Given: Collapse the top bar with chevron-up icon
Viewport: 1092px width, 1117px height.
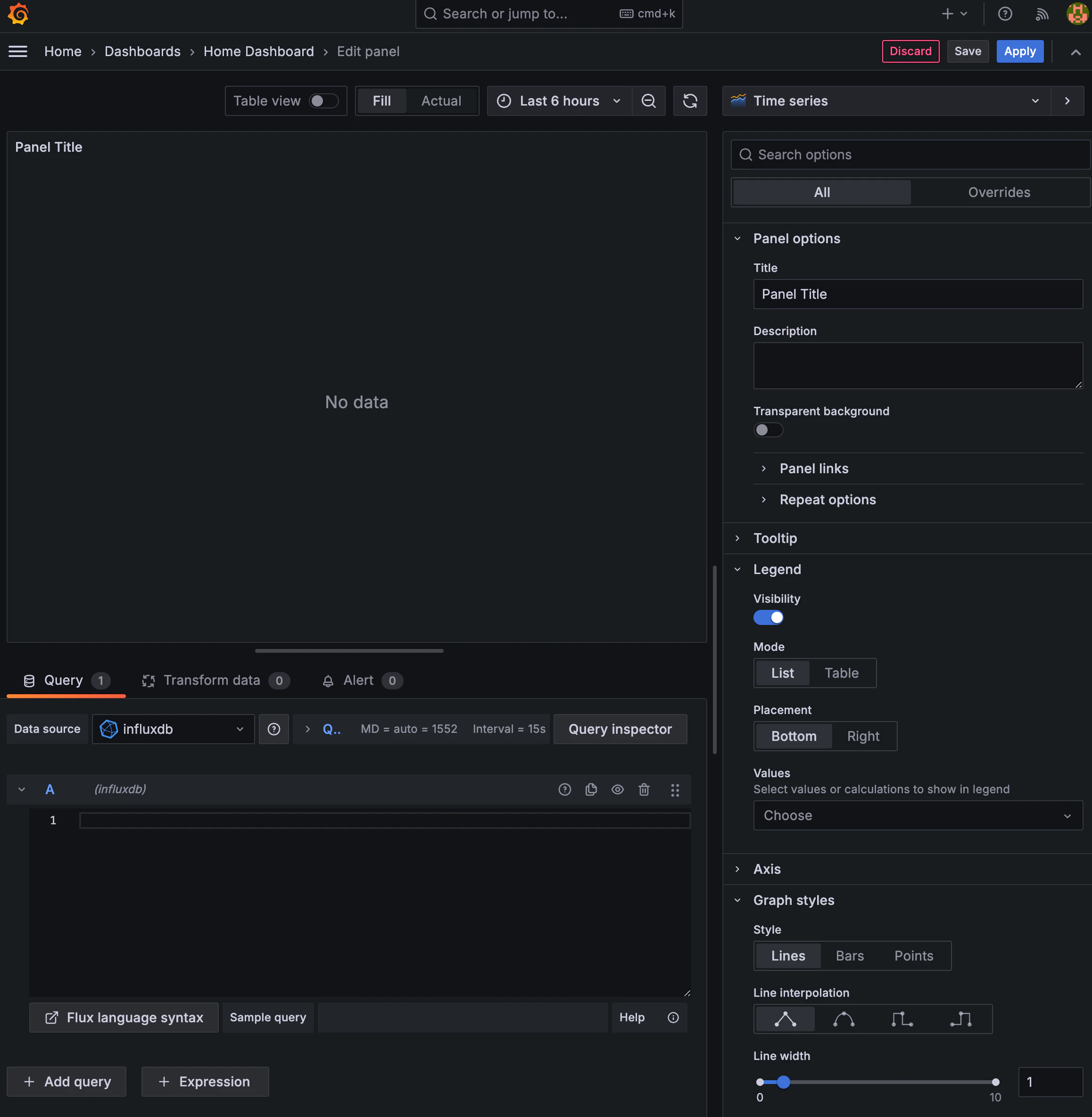Looking at the screenshot, I should (1075, 52).
